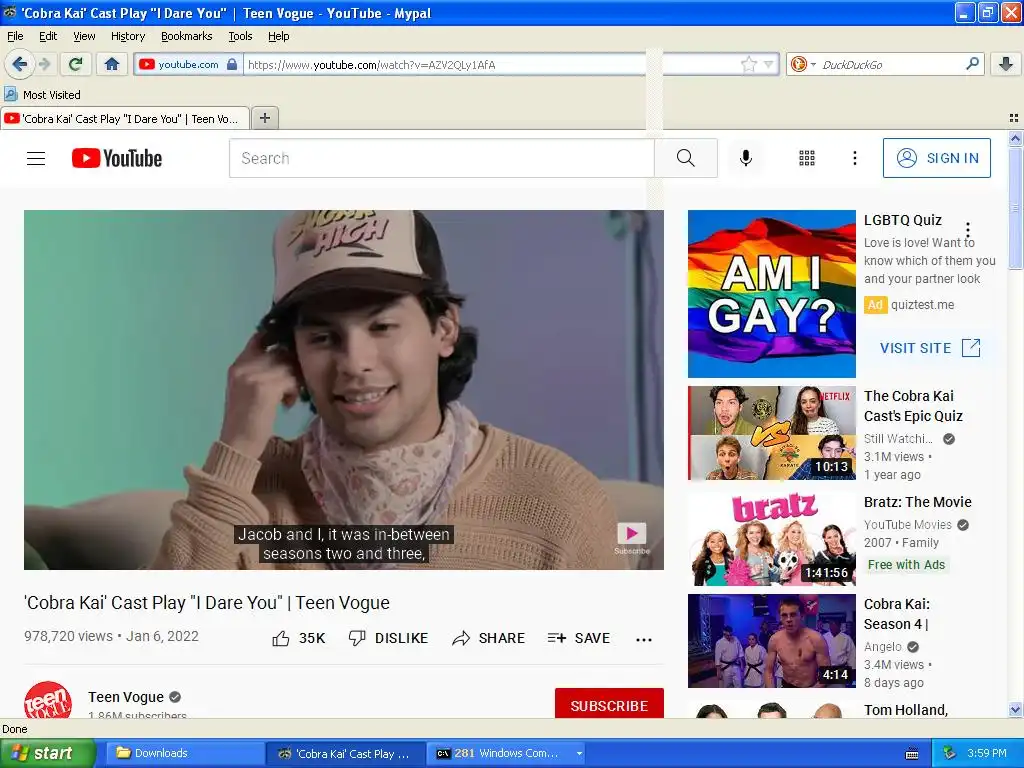Select the 'Cobra Kai' Cast Play browser tab
The height and width of the screenshot is (768, 1024).
point(125,119)
